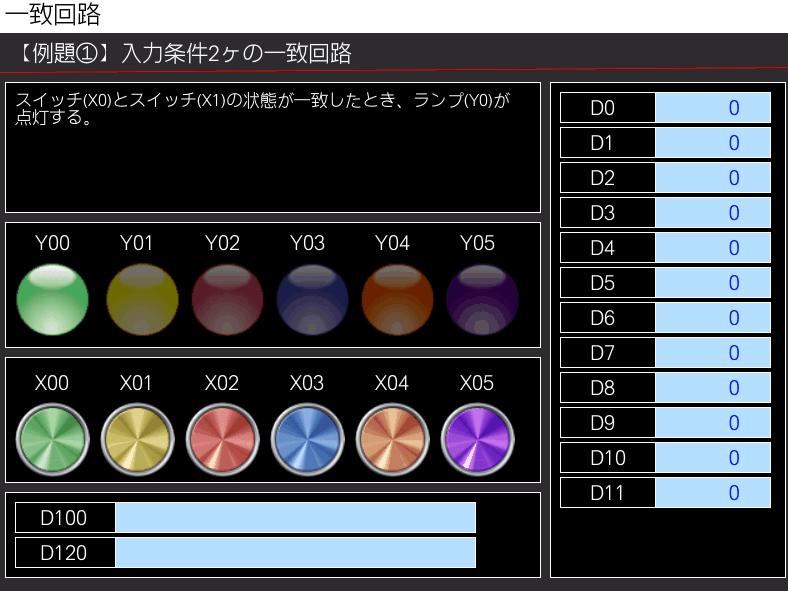Select the D1 value field
Screen dimensions: 788x591
pos(713,143)
